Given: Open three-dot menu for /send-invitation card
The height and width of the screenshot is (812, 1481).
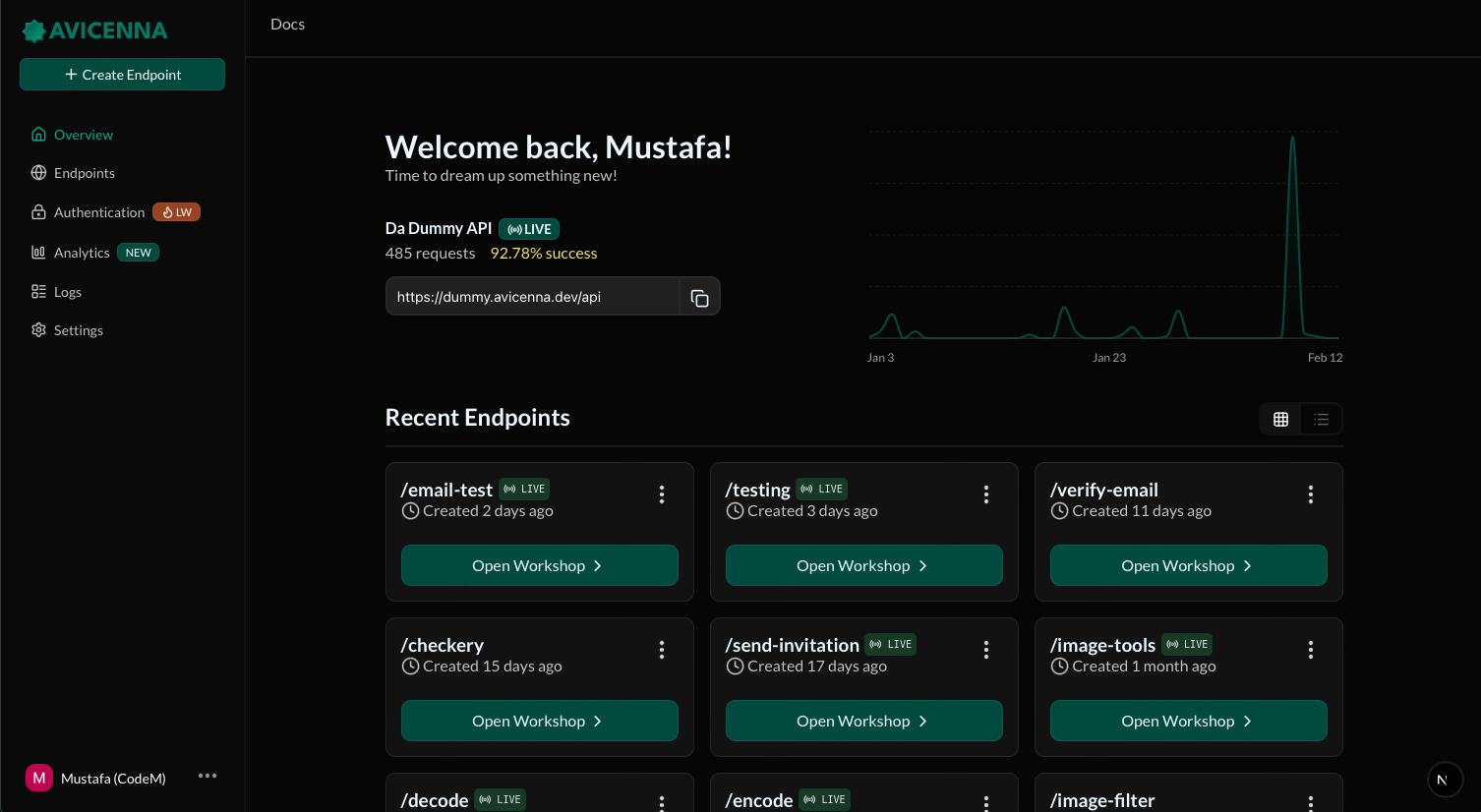Looking at the screenshot, I should click(985, 650).
